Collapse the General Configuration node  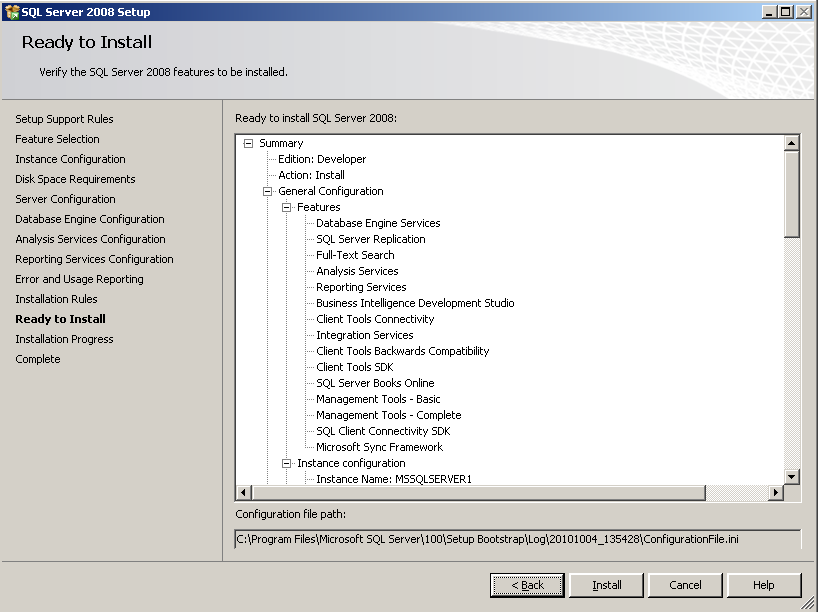(x=267, y=191)
